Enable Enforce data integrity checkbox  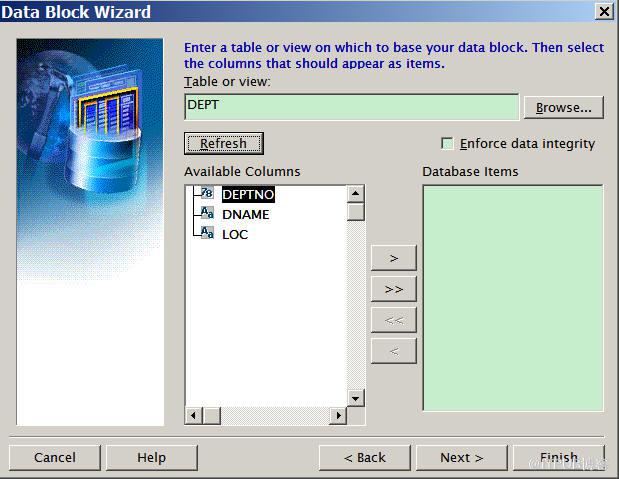(x=447, y=143)
